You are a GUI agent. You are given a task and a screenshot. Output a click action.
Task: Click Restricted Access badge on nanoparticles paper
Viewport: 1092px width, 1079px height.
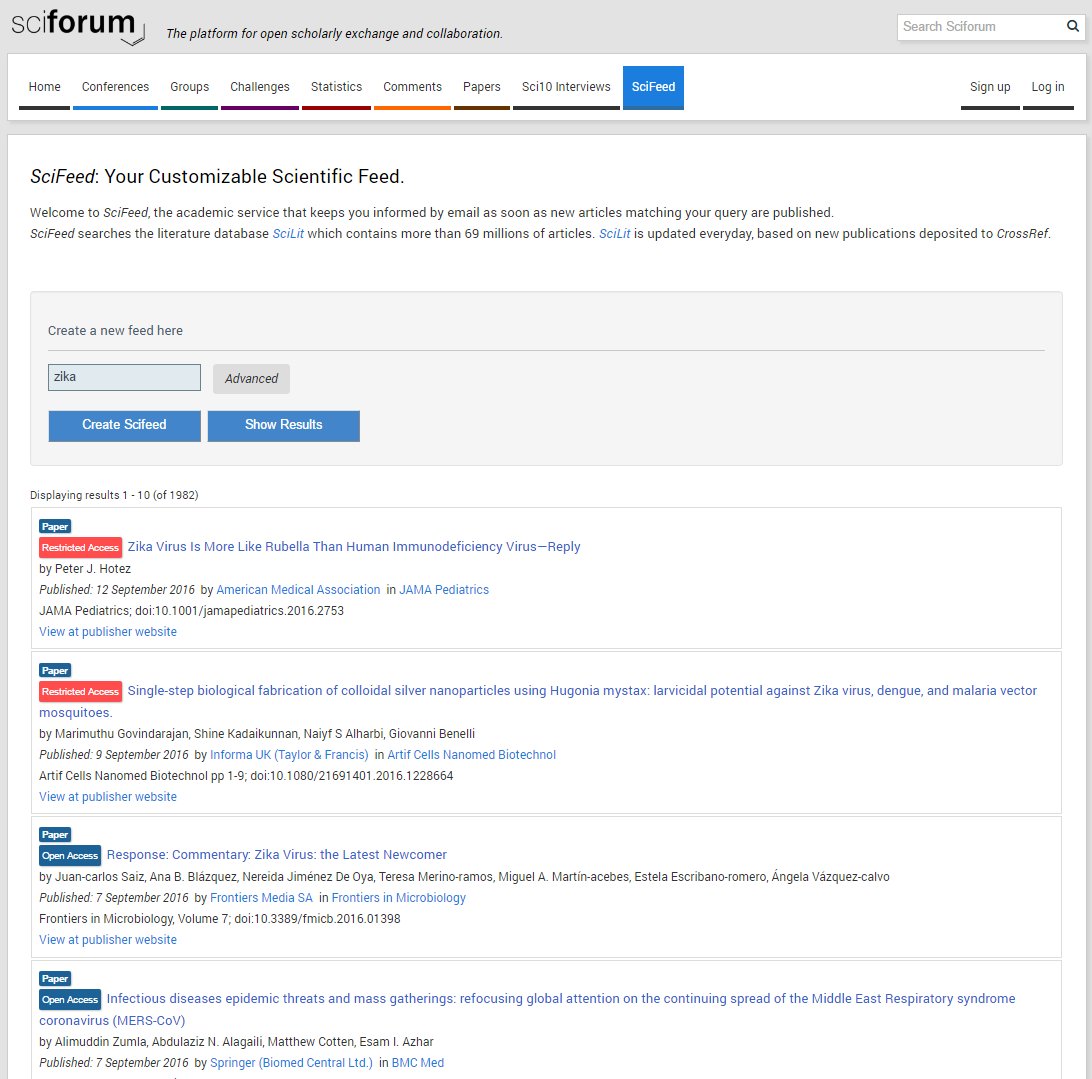point(80,692)
